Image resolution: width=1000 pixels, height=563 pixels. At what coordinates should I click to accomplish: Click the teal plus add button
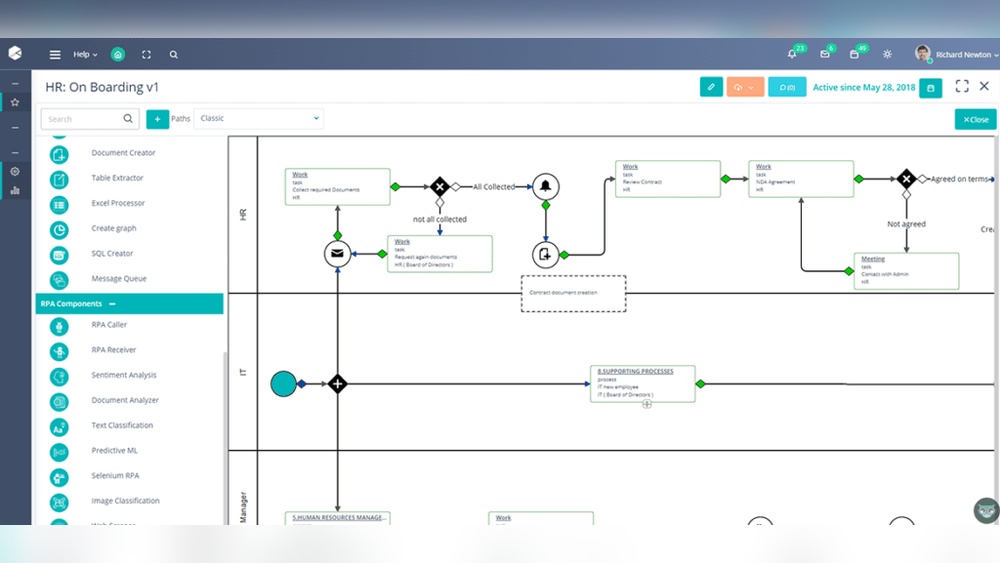click(158, 119)
